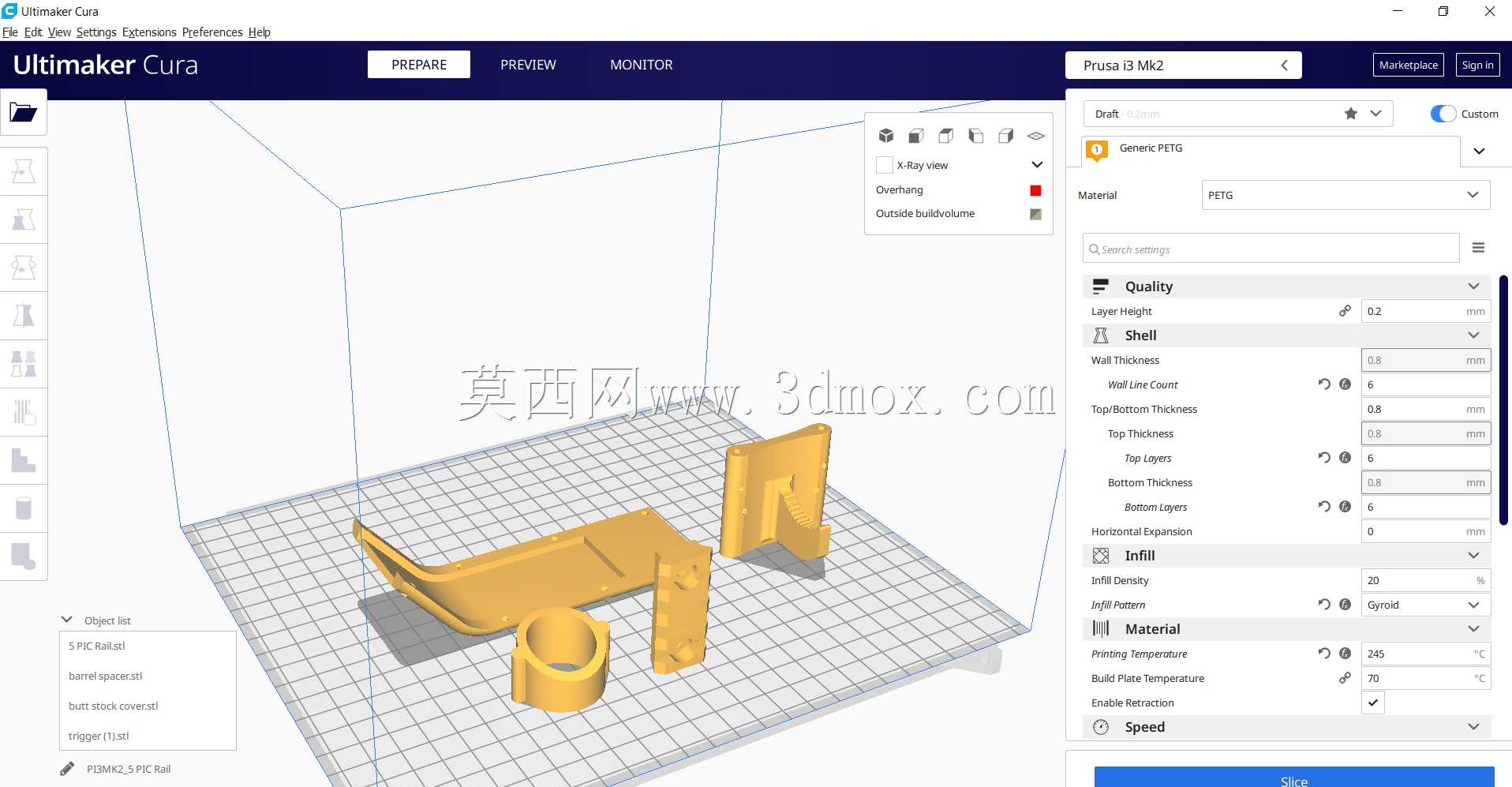Switch camera to the 3D view cube
This screenshot has height=787, width=1512.
886,136
